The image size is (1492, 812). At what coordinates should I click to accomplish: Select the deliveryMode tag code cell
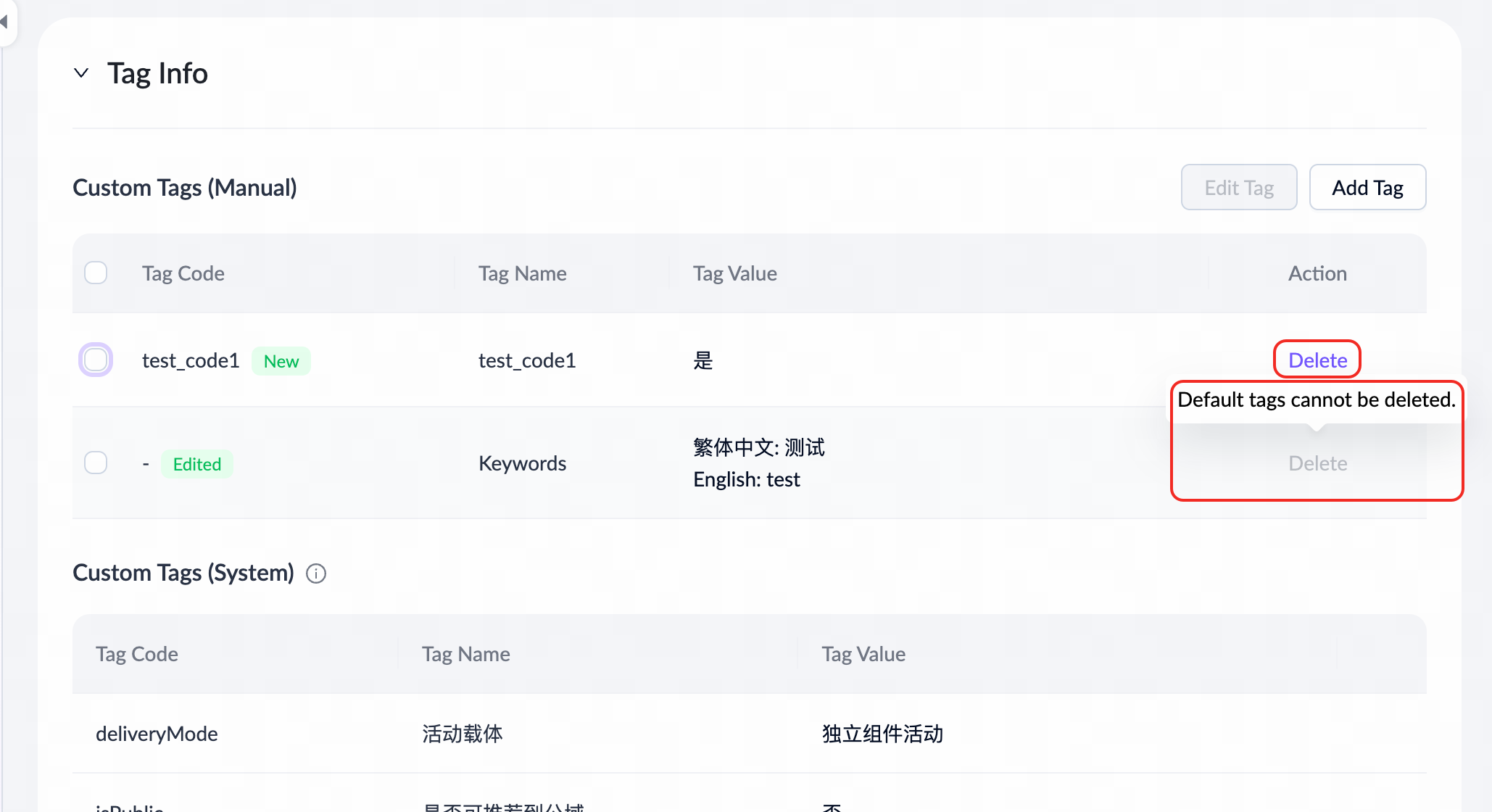157,734
